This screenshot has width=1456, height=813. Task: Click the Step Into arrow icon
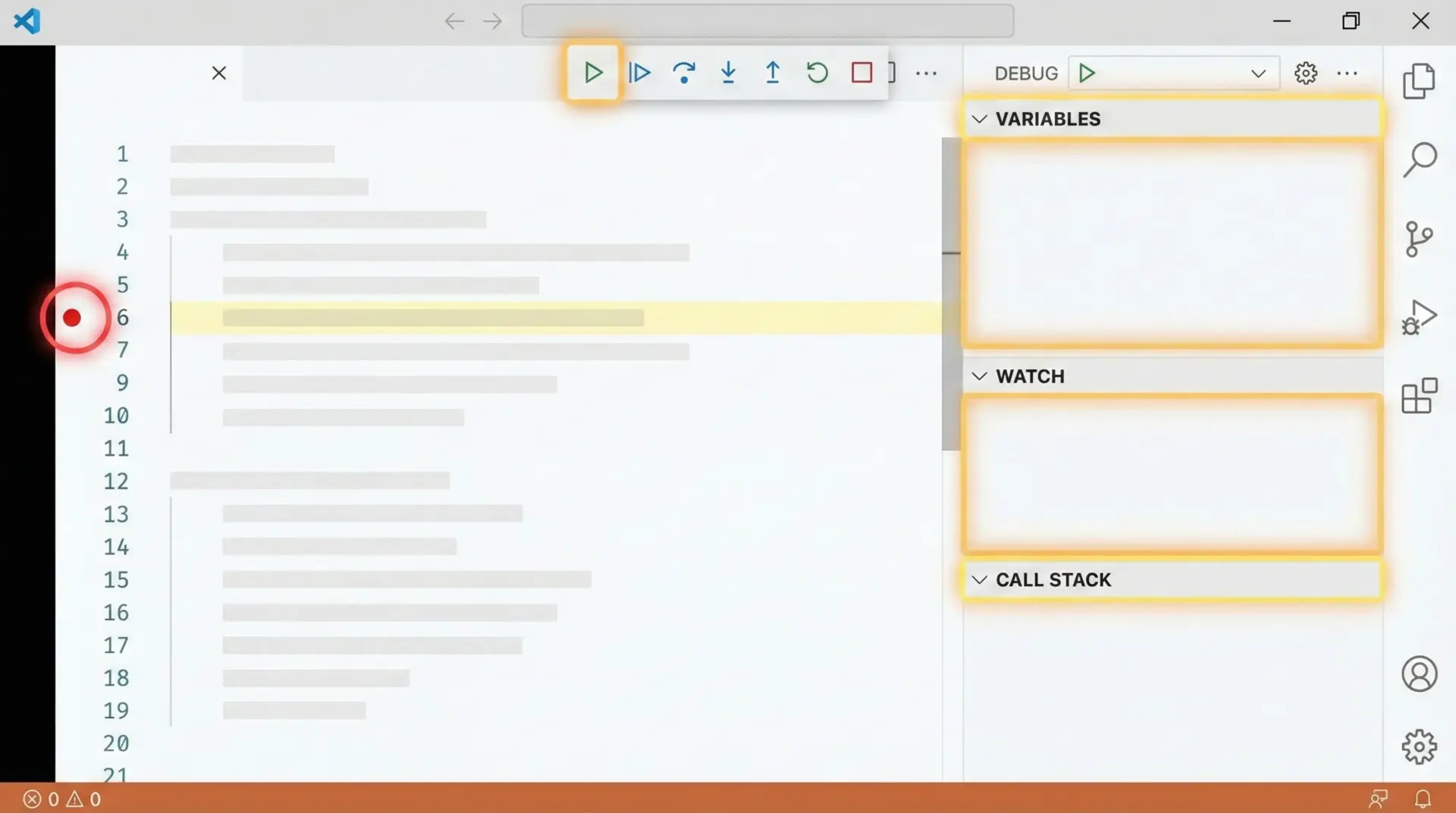click(728, 73)
